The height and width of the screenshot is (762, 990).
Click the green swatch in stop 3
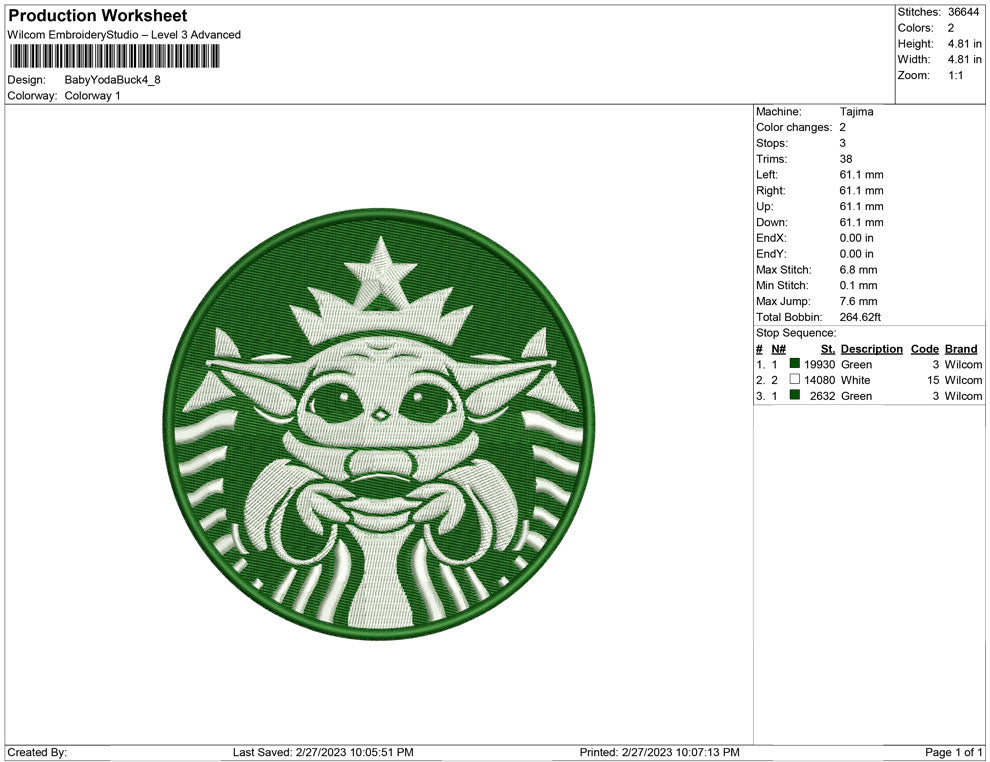pyautogui.click(x=794, y=395)
